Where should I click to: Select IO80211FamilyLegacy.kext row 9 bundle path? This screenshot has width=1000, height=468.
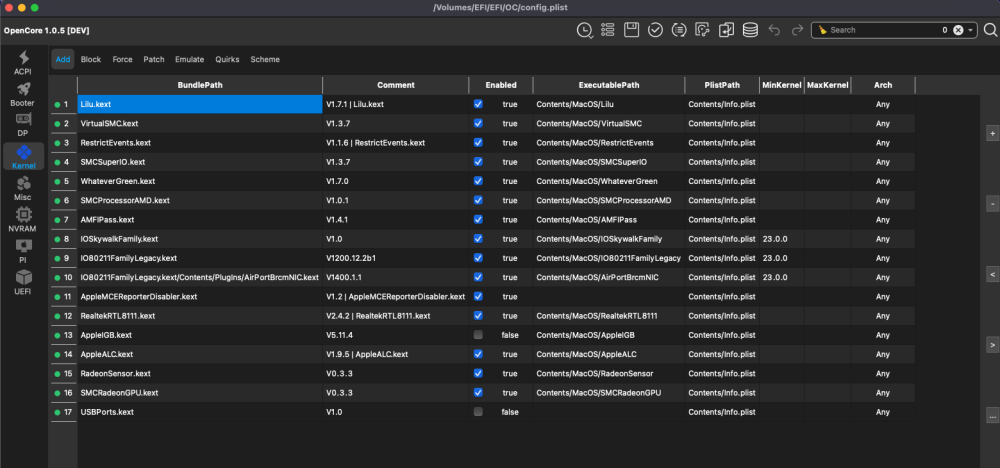[200, 258]
